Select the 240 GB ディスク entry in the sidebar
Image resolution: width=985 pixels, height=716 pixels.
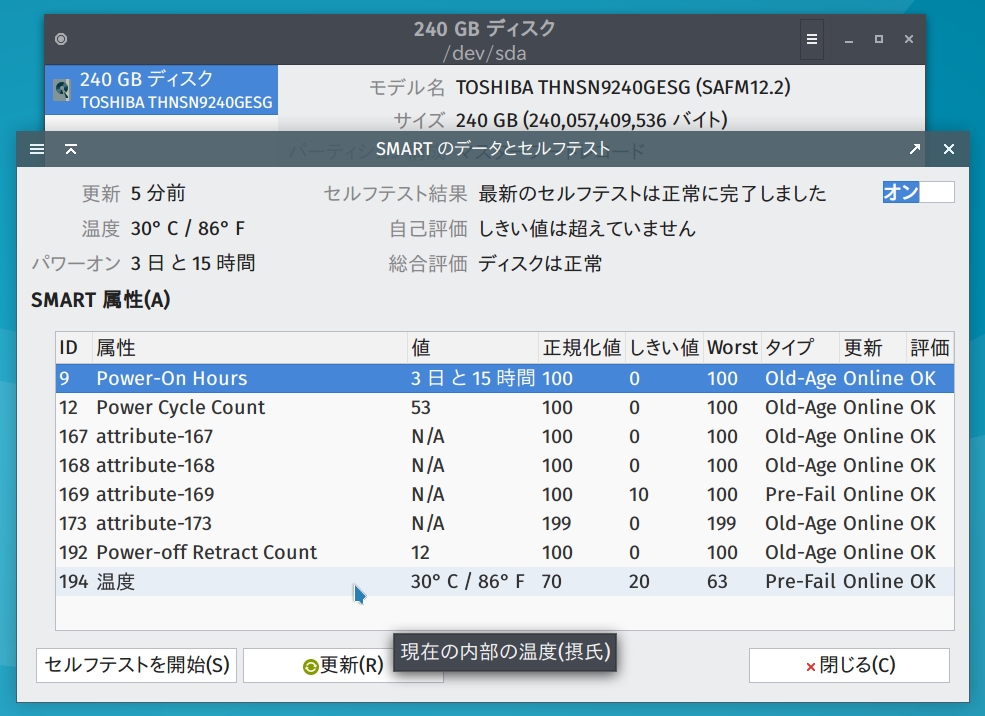(x=161, y=90)
